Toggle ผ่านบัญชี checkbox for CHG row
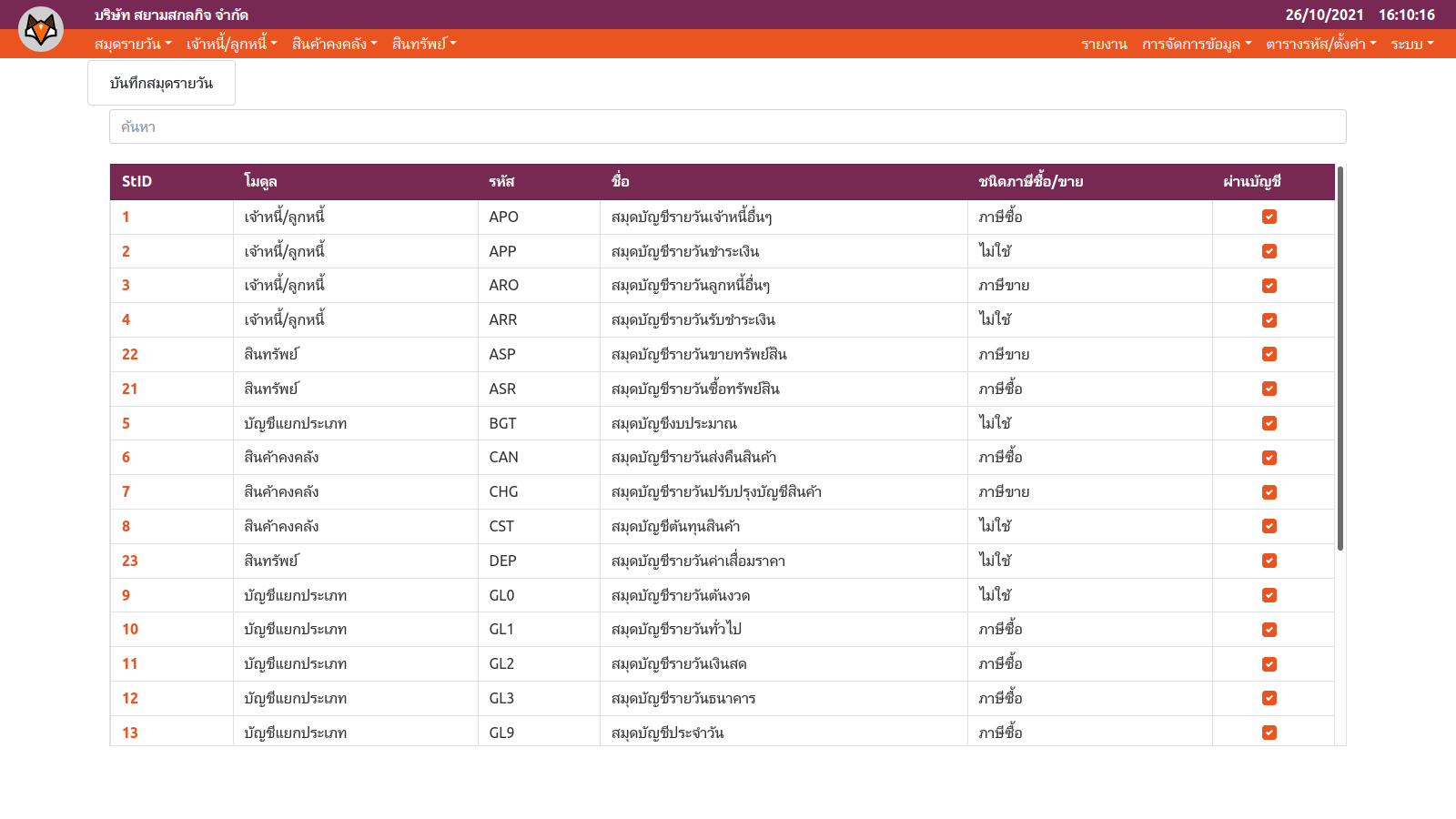Viewport: 1456px width, 819px height. [x=1269, y=492]
